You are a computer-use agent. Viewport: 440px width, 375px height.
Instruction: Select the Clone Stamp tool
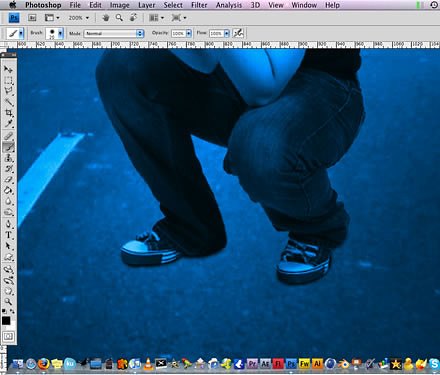[x=8, y=158]
